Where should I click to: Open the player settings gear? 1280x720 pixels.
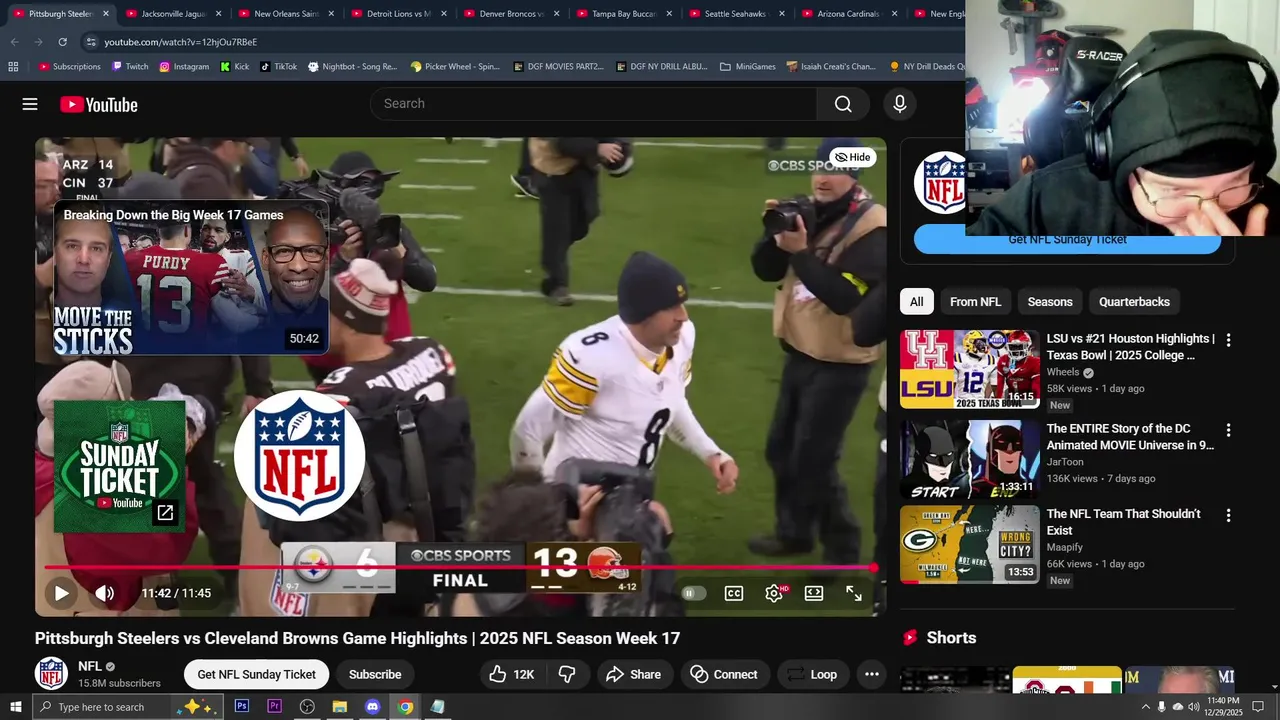(x=774, y=593)
